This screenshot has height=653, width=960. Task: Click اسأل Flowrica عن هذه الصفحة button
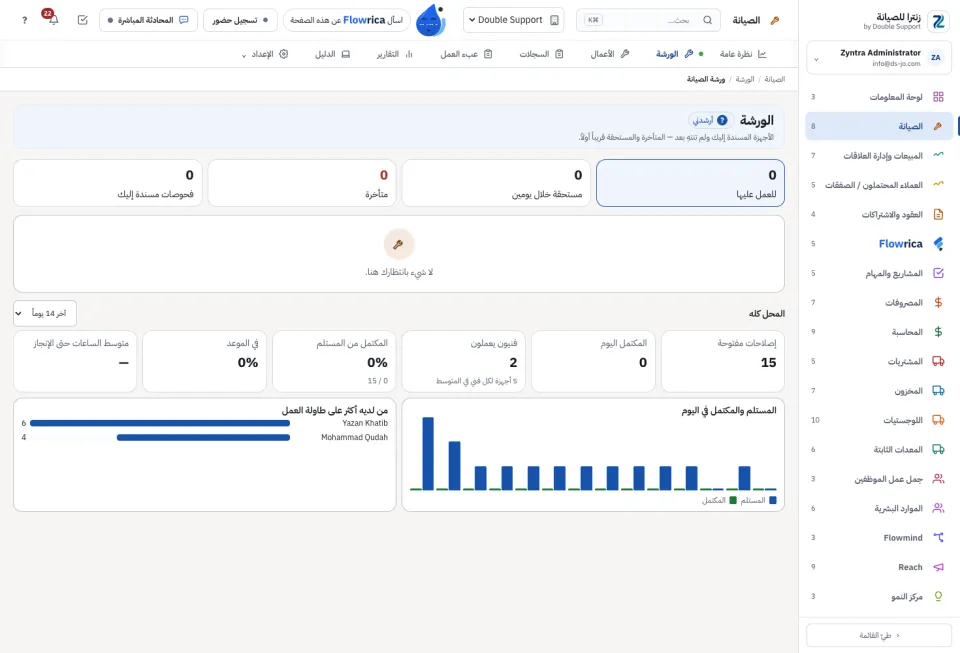tap(347, 20)
